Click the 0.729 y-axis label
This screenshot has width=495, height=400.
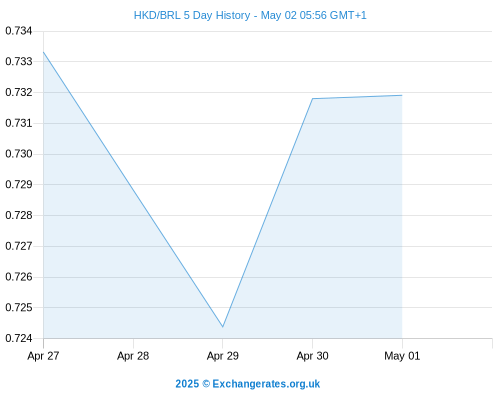(x=19, y=184)
